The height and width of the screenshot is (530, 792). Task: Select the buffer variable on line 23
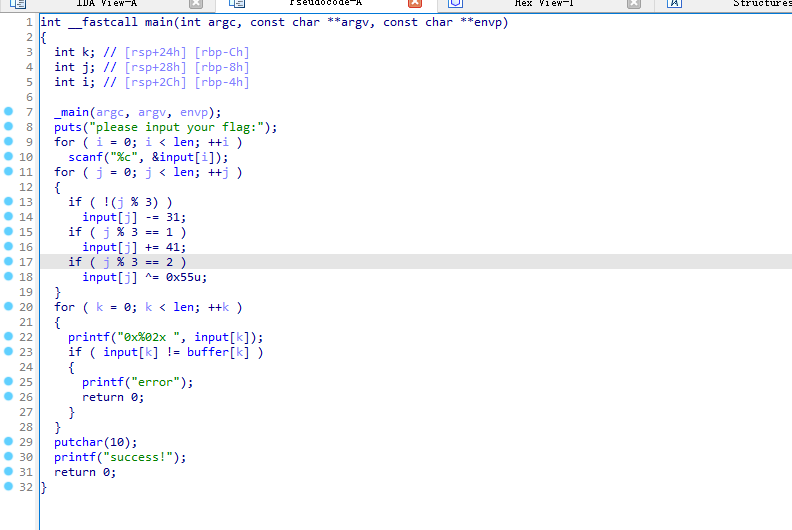pos(207,352)
